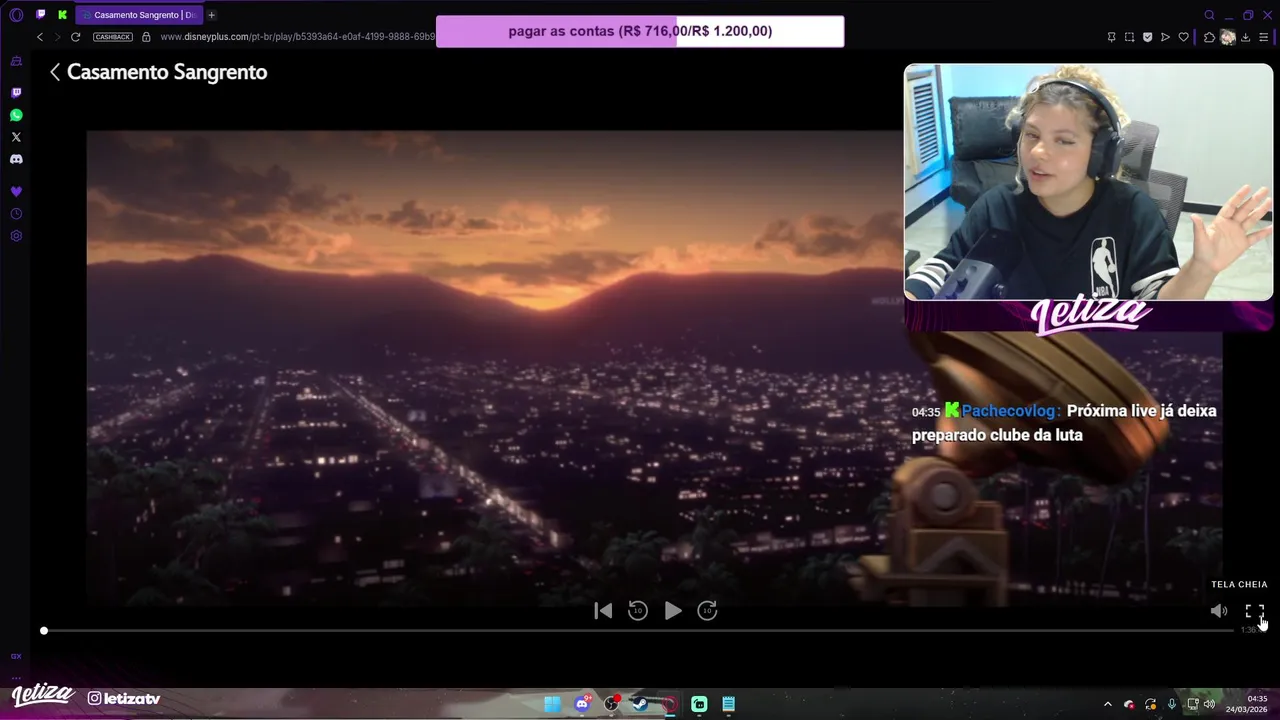
Task: Open history clock in the sidebar
Action: 16,213
